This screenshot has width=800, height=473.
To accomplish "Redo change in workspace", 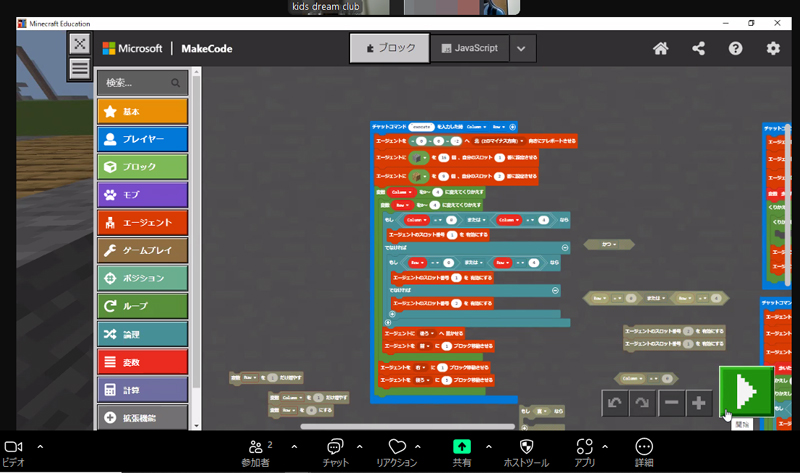I will (x=642, y=403).
